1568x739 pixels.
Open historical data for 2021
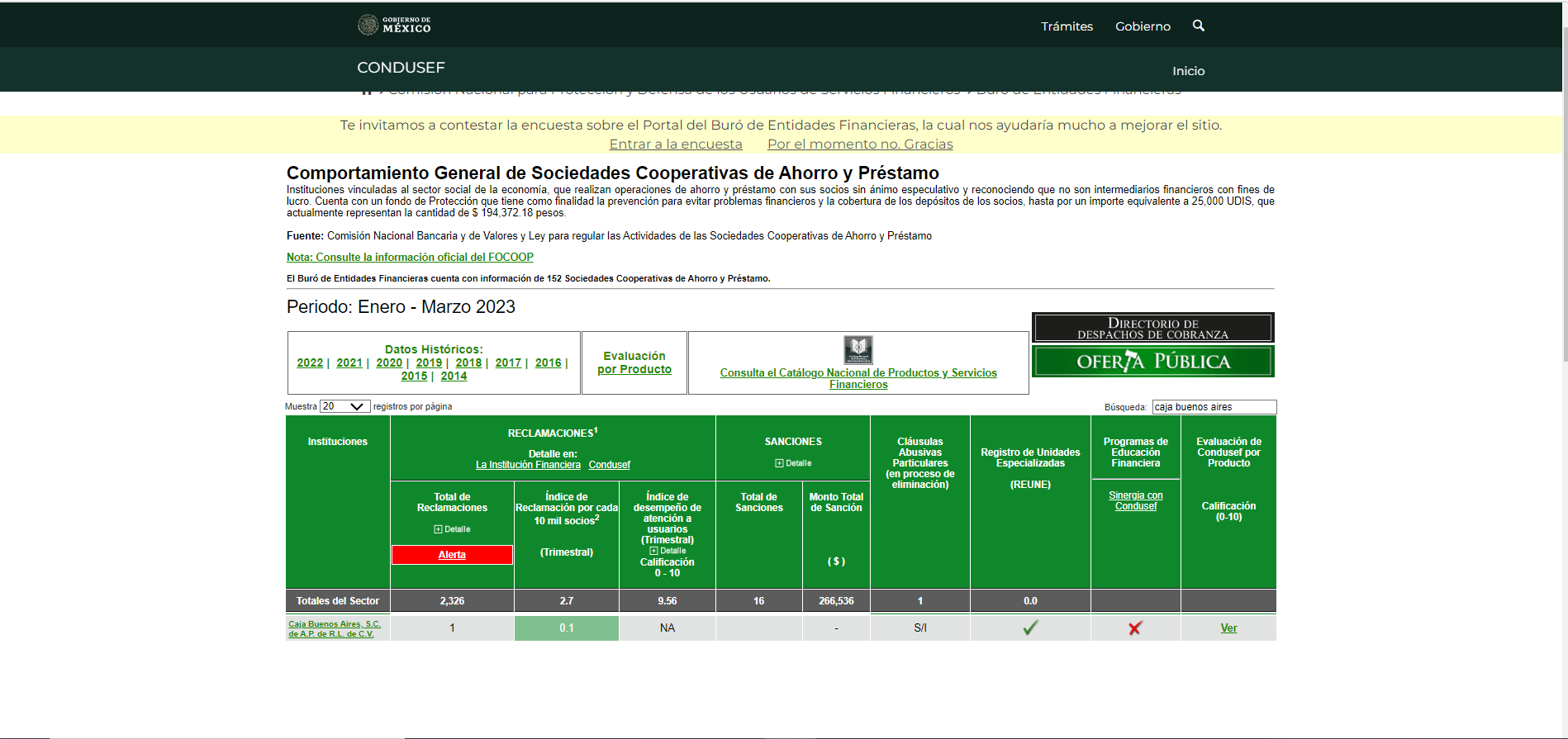(x=349, y=362)
